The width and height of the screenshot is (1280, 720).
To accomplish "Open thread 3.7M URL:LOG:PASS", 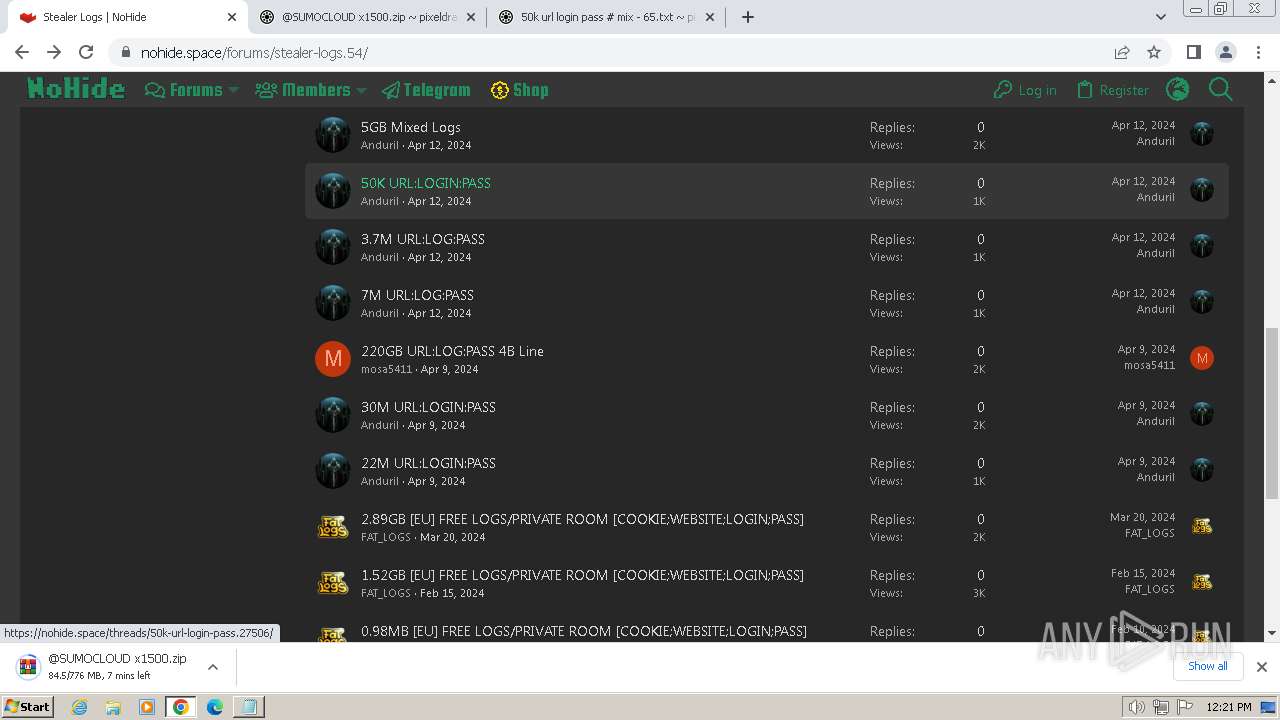I will (x=423, y=239).
